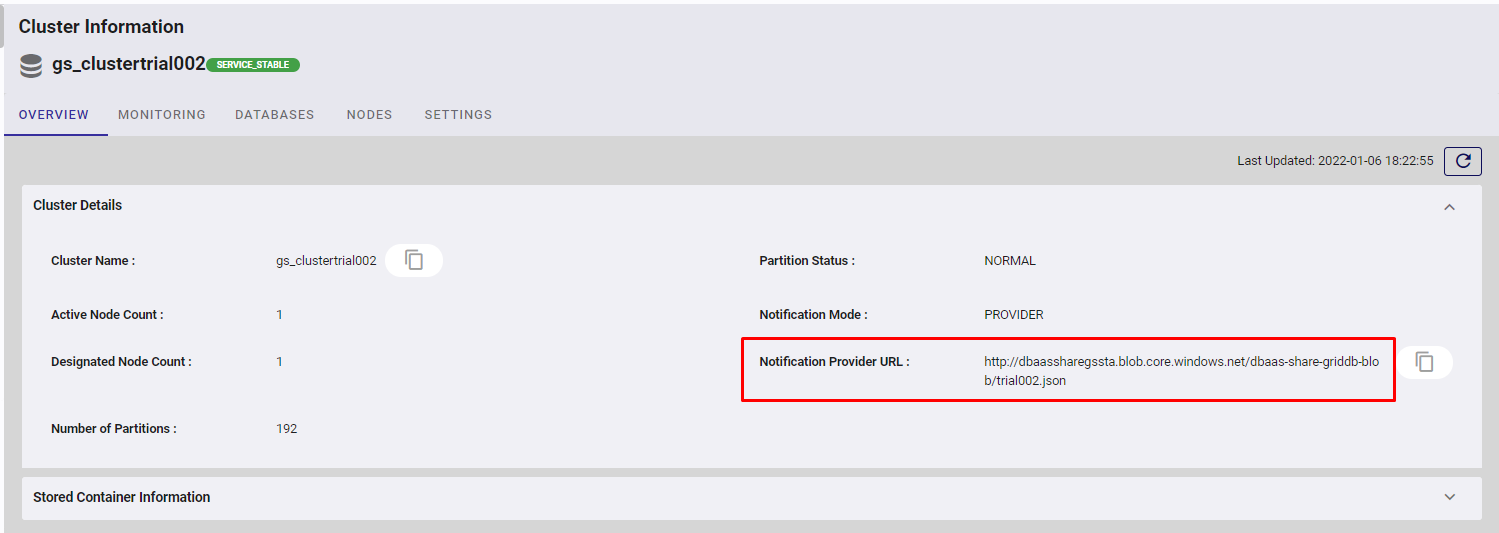Click the NORMAL partition status value
Screen dimensions: 1499x533
pyautogui.click(x=1010, y=261)
